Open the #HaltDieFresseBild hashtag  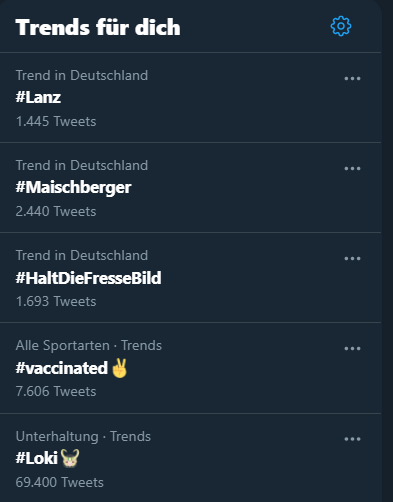point(88,278)
